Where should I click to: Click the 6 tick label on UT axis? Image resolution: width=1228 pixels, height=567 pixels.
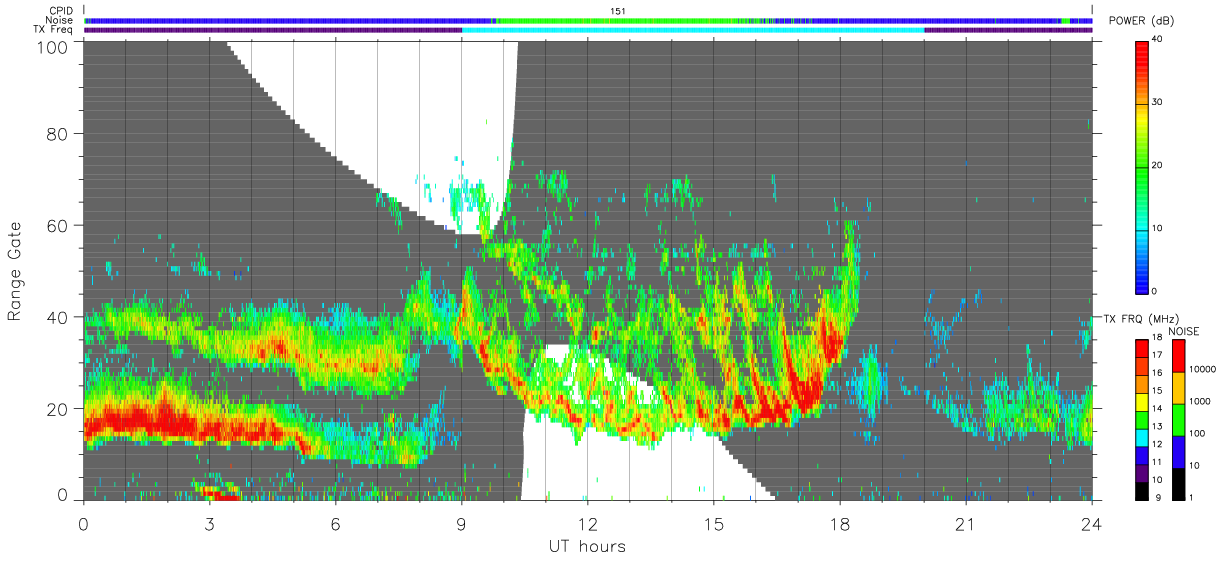(x=335, y=523)
